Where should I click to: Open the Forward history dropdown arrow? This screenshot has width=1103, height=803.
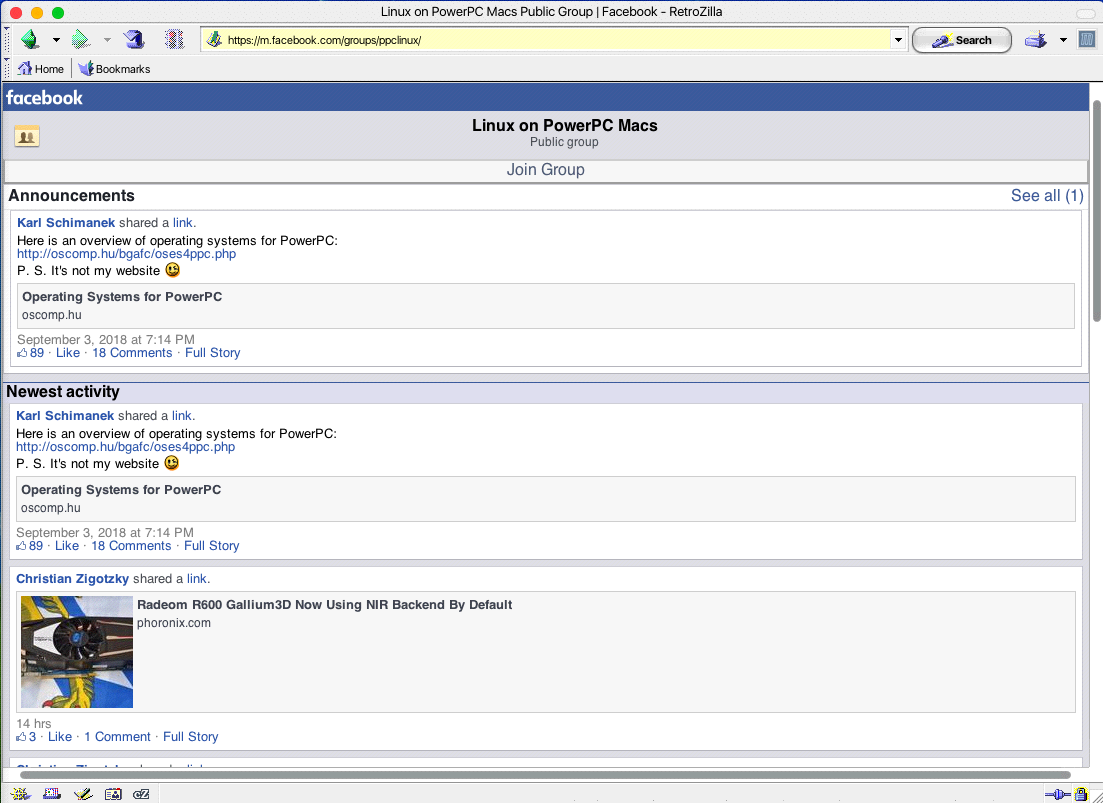pyautogui.click(x=108, y=40)
